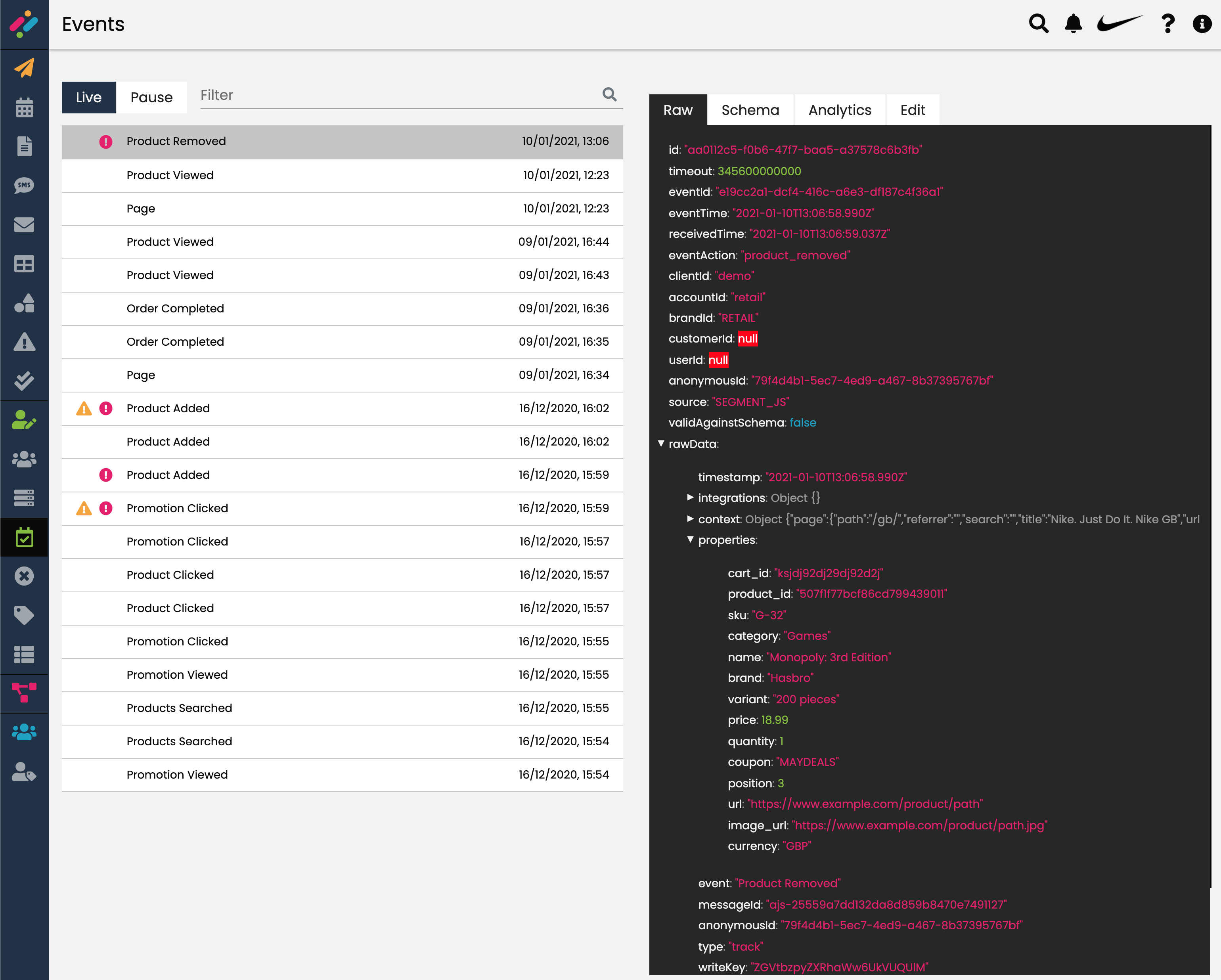This screenshot has height=980, width=1221.
Task: Click the header magnifying glass search icon
Action: click(x=1038, y=24)
